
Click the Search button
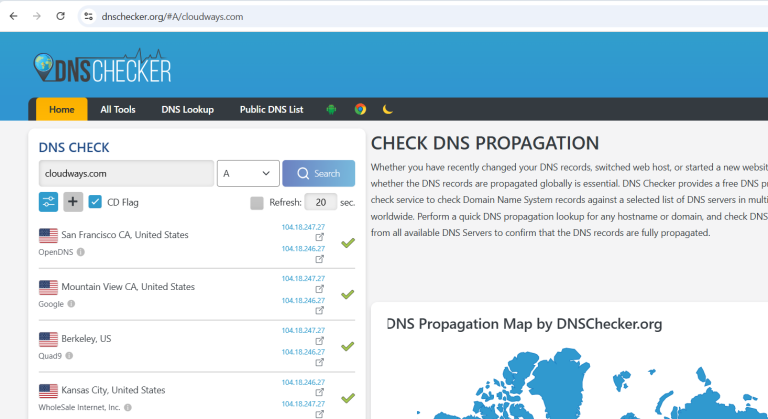click(319, 173)
